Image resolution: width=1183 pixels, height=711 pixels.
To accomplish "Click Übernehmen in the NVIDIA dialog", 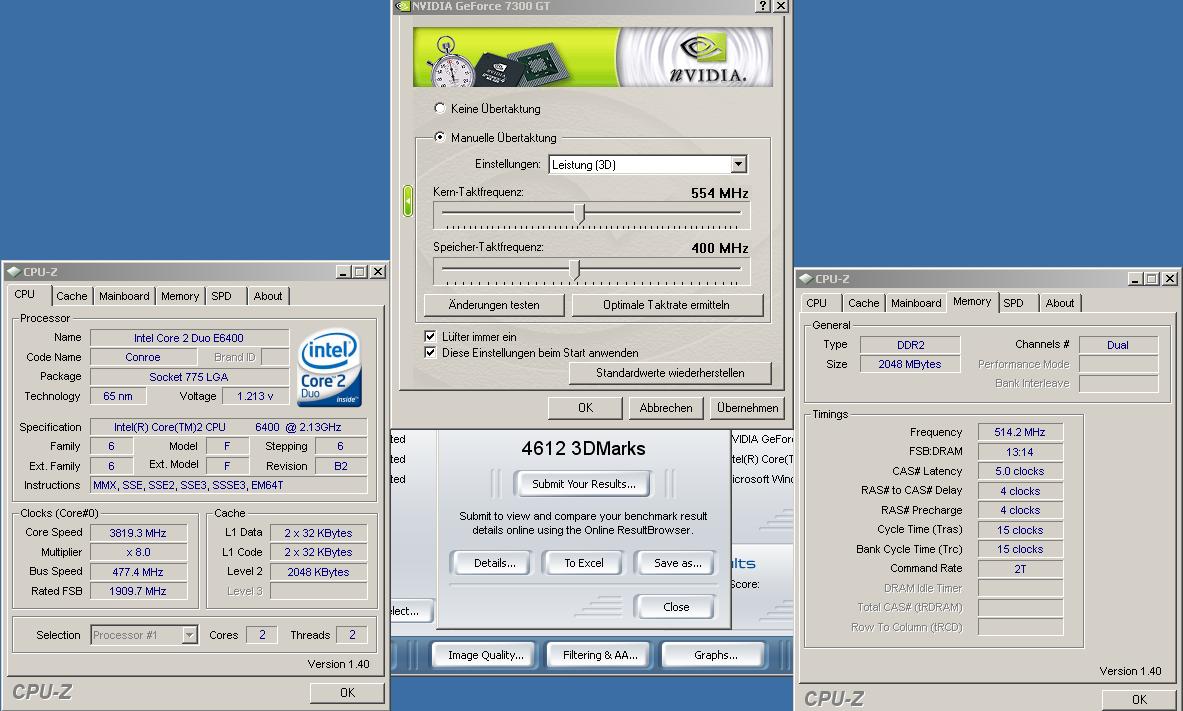I will [747, 408].
